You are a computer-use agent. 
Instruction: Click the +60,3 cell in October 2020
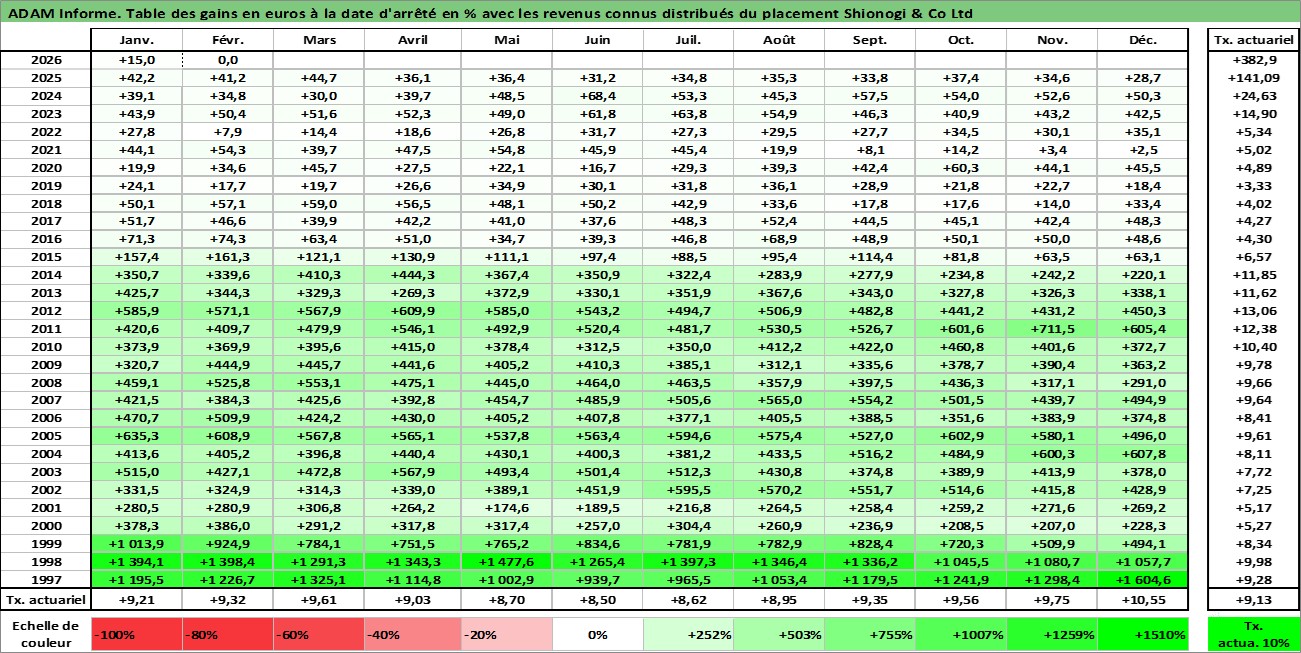[961, 167]
